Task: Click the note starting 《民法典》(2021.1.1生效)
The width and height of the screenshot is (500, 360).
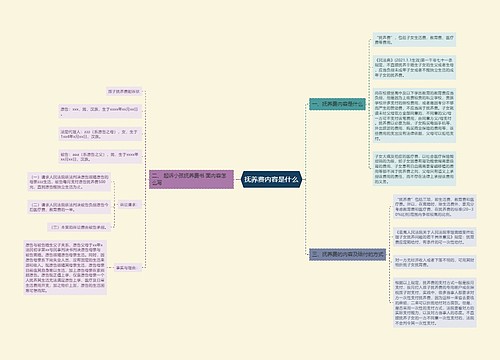Action: 414,68
